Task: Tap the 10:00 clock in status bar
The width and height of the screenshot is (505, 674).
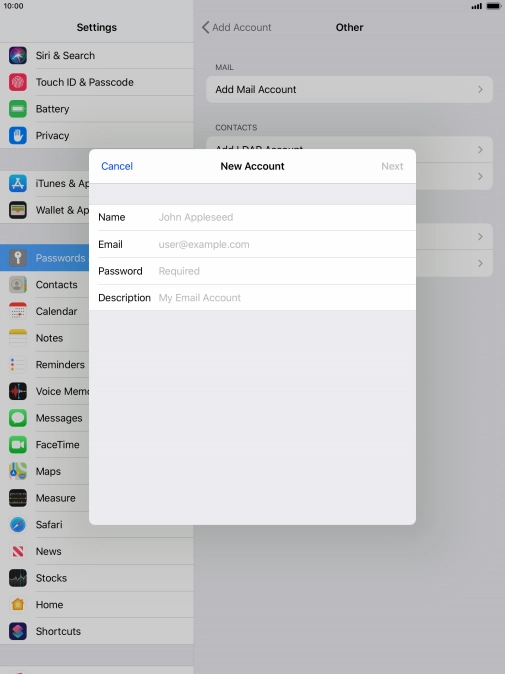Action: (x=13, y=6)
